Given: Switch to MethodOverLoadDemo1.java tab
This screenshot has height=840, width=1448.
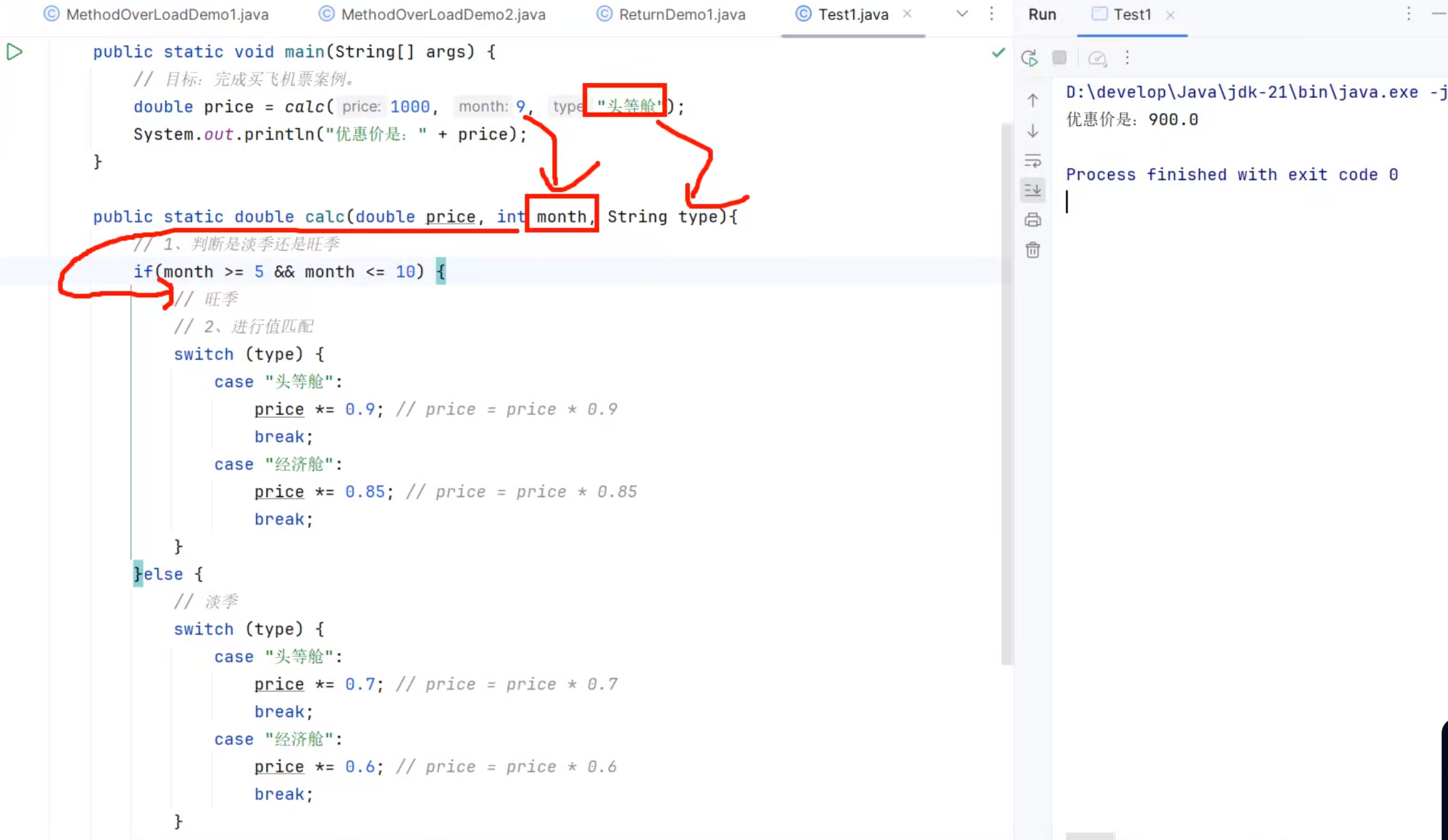Looking at the screenshot, I should (x=156, y=14).
